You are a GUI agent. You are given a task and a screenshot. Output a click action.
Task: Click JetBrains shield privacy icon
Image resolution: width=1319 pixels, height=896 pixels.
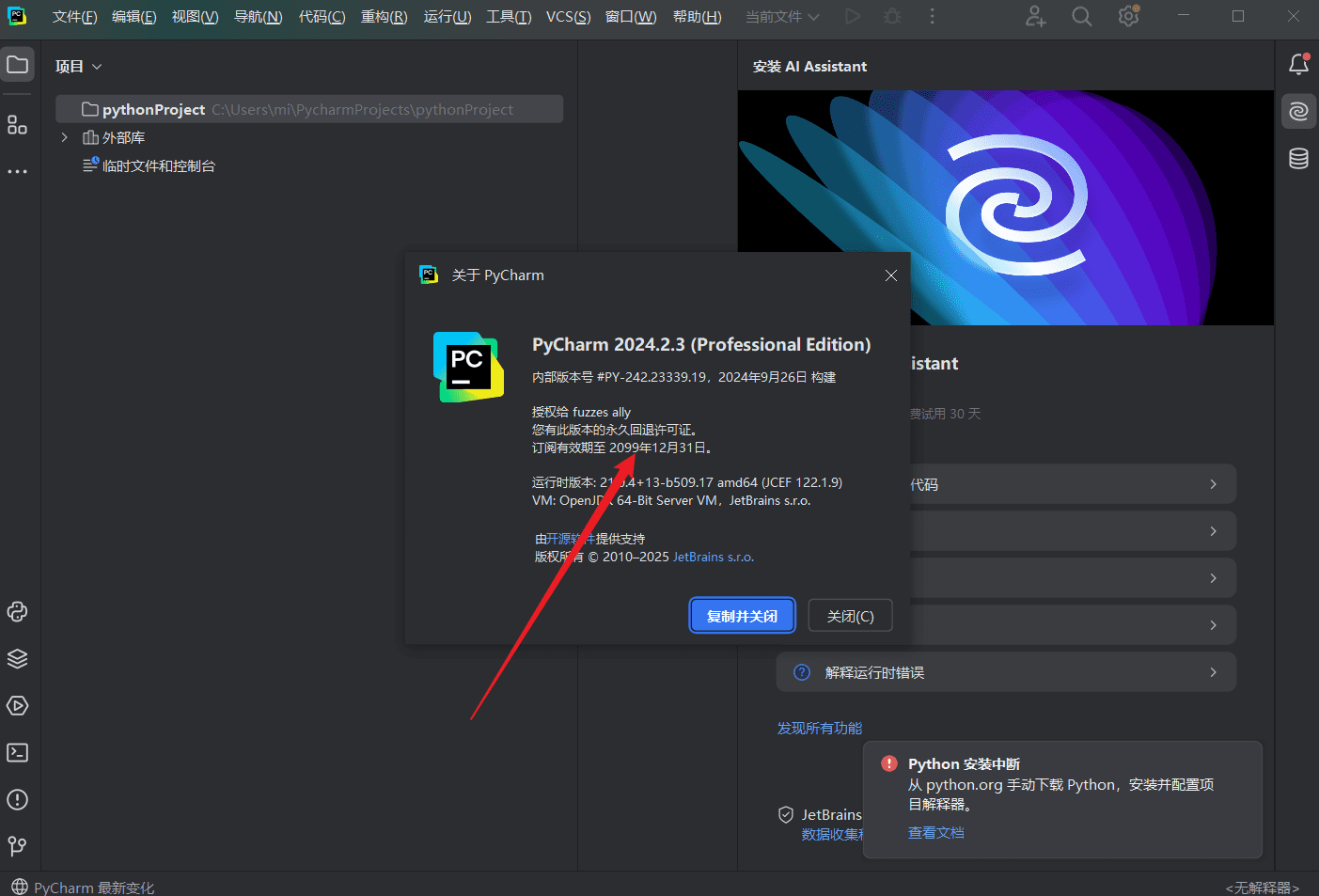786,815
